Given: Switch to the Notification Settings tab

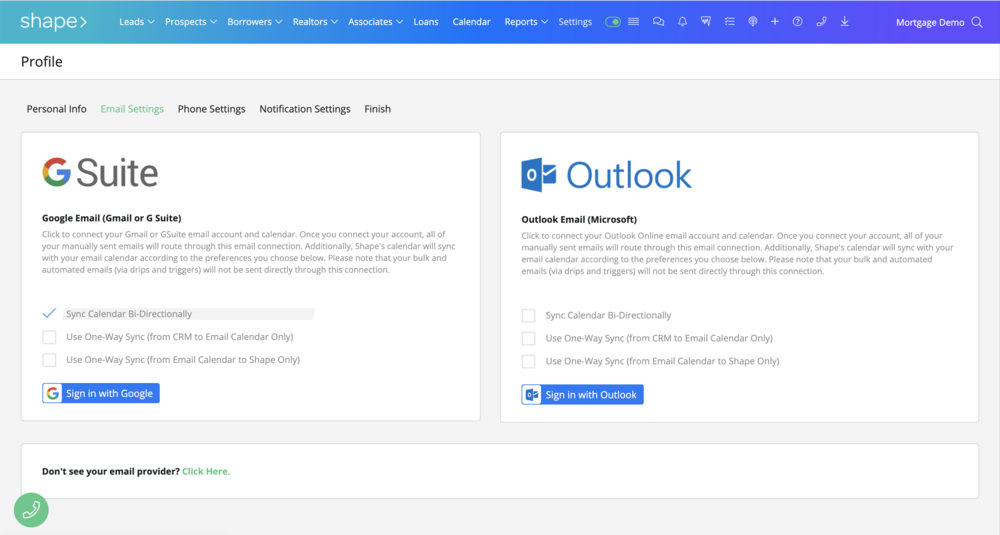Looking at the screenshot, I should [x=305, y=109].
